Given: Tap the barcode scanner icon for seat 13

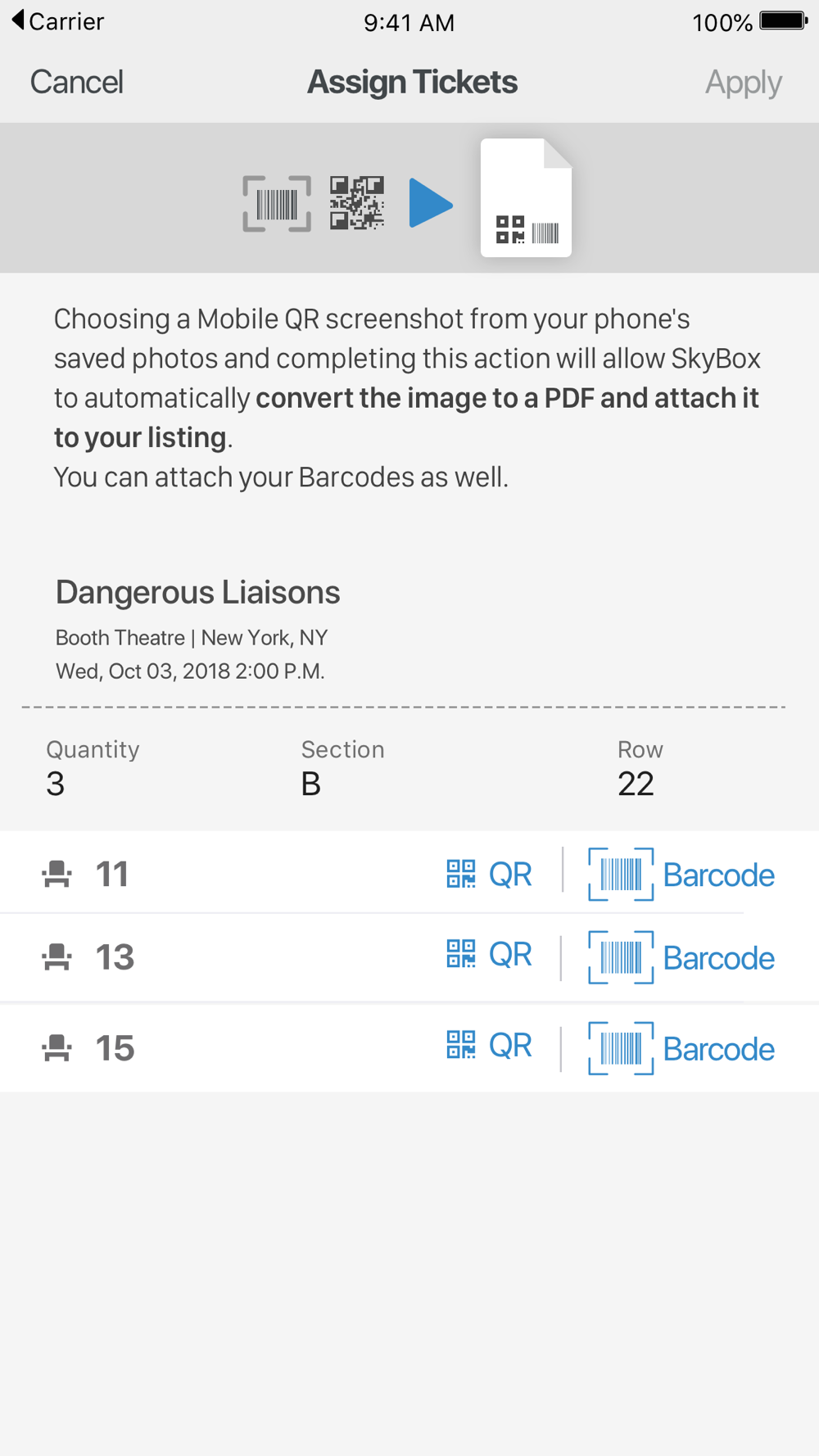Looking at the screenshot, I should 621,957.
